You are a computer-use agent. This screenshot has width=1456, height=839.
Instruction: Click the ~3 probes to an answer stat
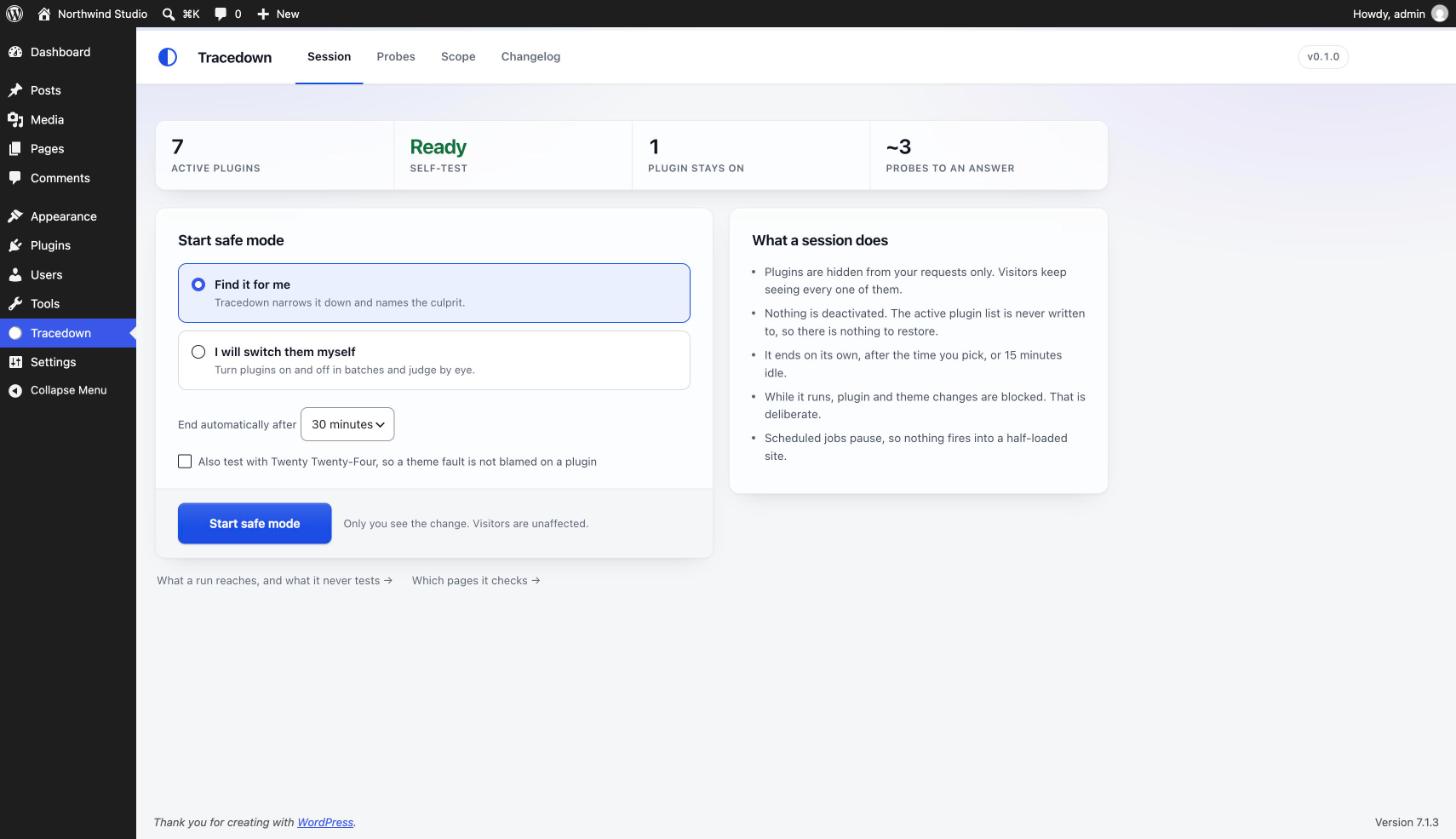tap(989, 155)
